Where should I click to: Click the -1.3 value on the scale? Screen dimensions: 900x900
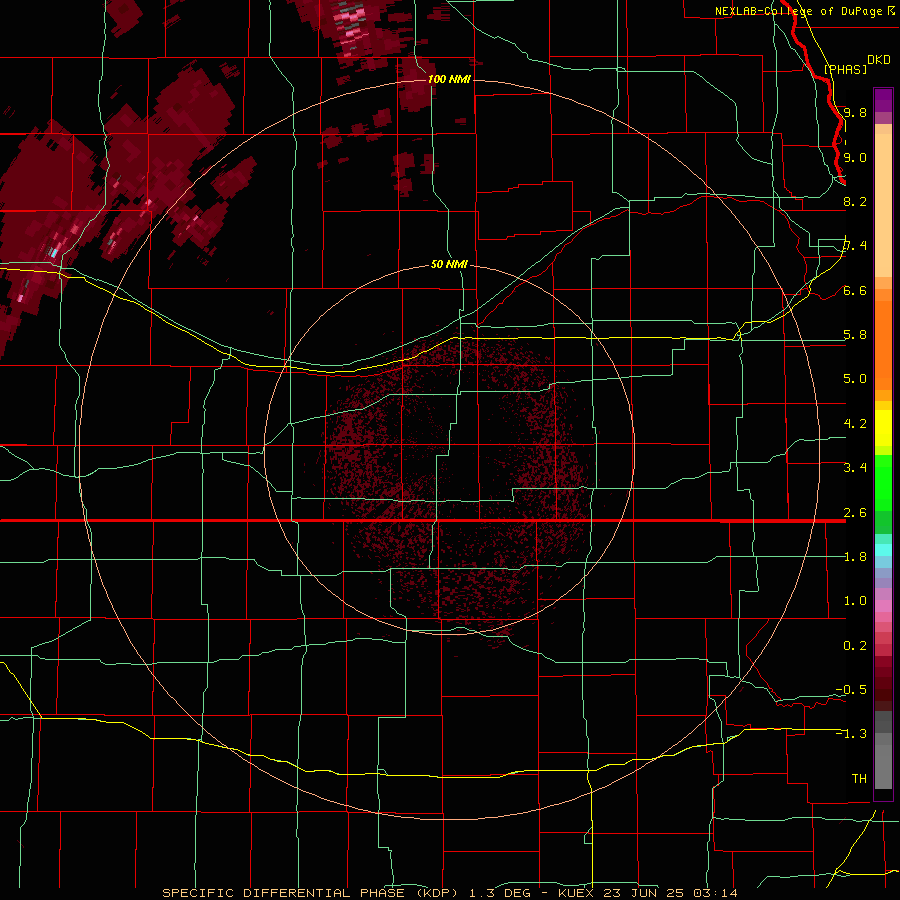pos(851,734)
